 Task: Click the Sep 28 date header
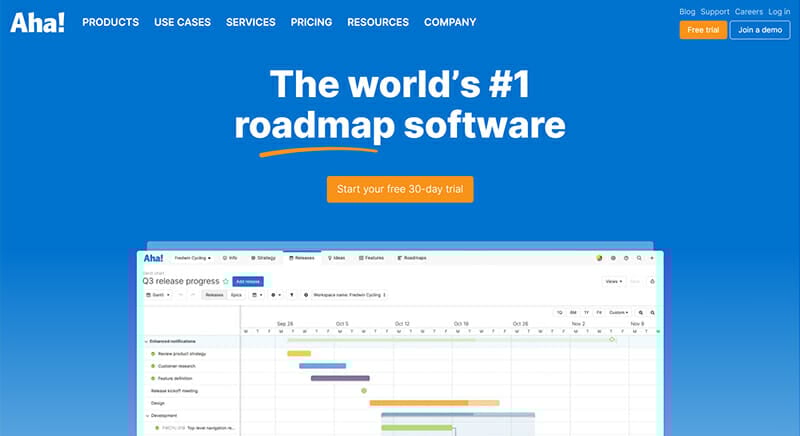click(x=285, y=324)
